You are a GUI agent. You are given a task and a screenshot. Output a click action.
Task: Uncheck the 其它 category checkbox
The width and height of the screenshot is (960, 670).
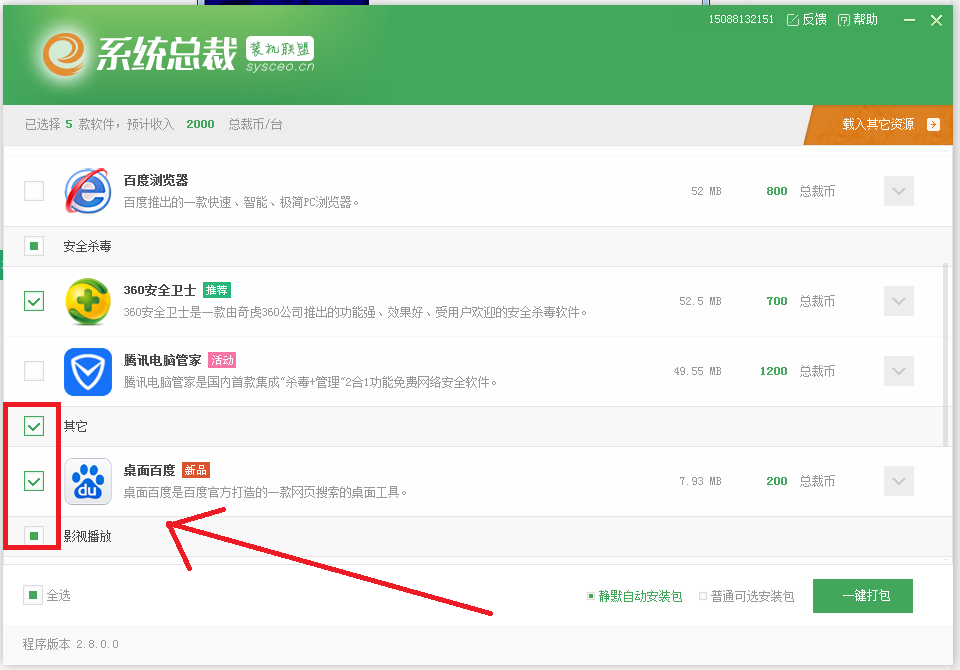click(x=34, y=426)
